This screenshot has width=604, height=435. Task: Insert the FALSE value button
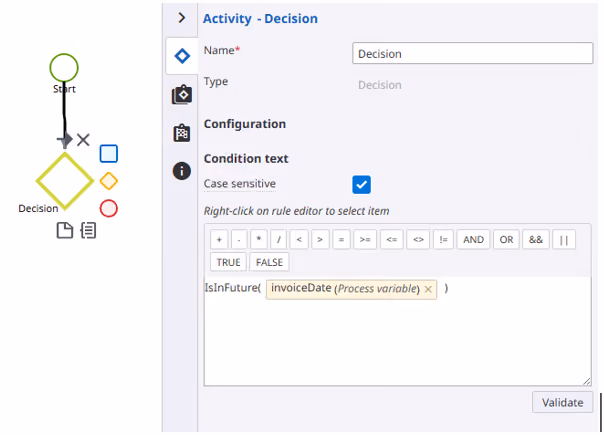pos(269,262)
